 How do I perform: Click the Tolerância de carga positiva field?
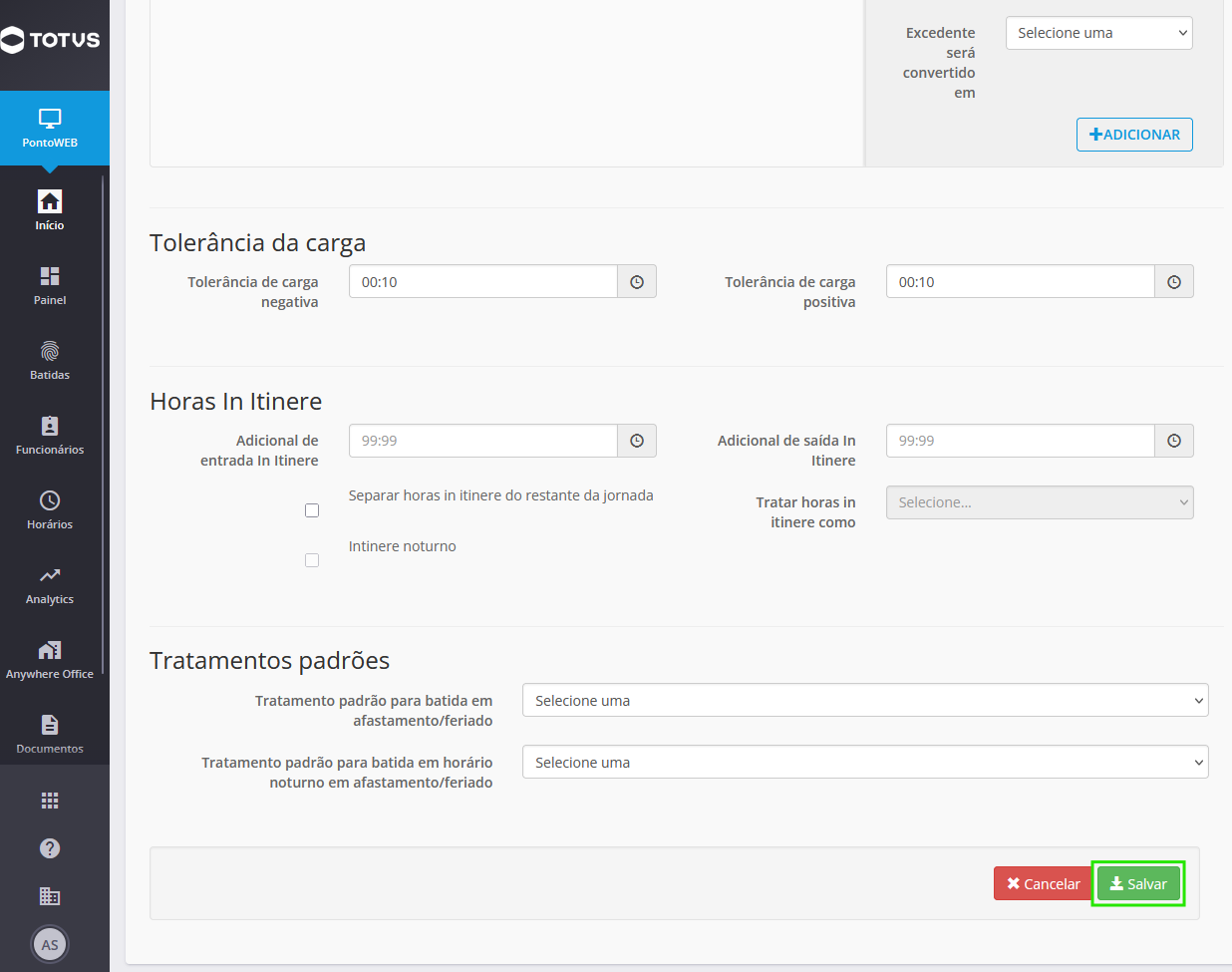[1020, 282]
